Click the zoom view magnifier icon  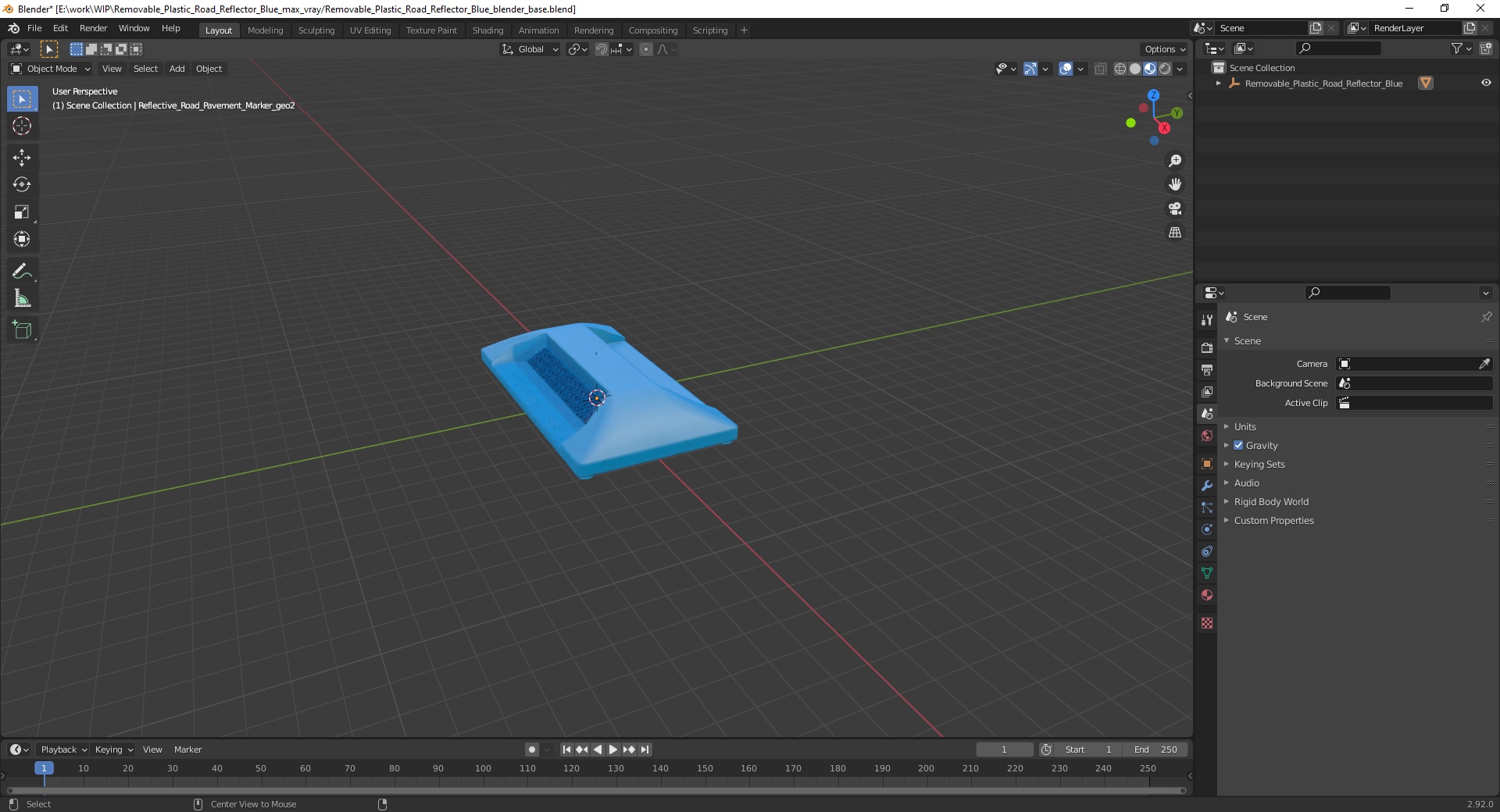1175,161
